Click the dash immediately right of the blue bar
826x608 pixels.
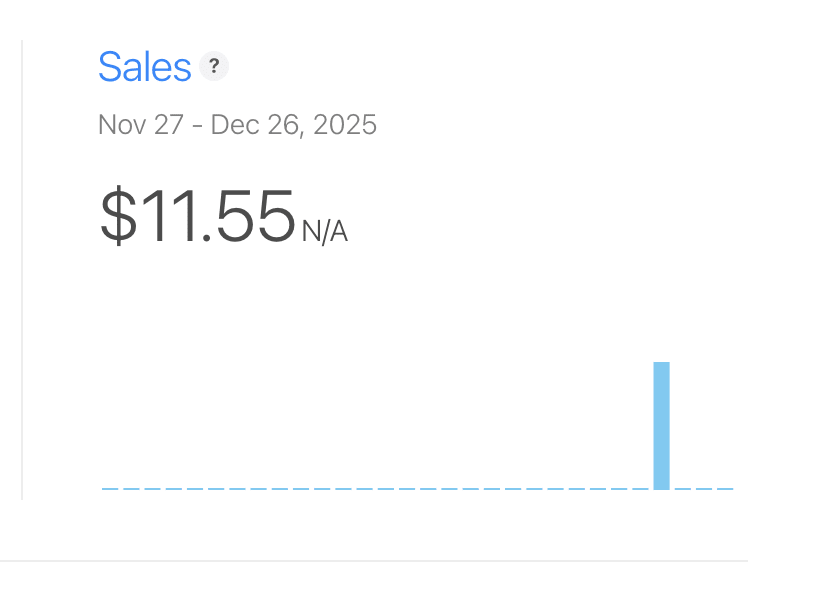coord(683,489)
